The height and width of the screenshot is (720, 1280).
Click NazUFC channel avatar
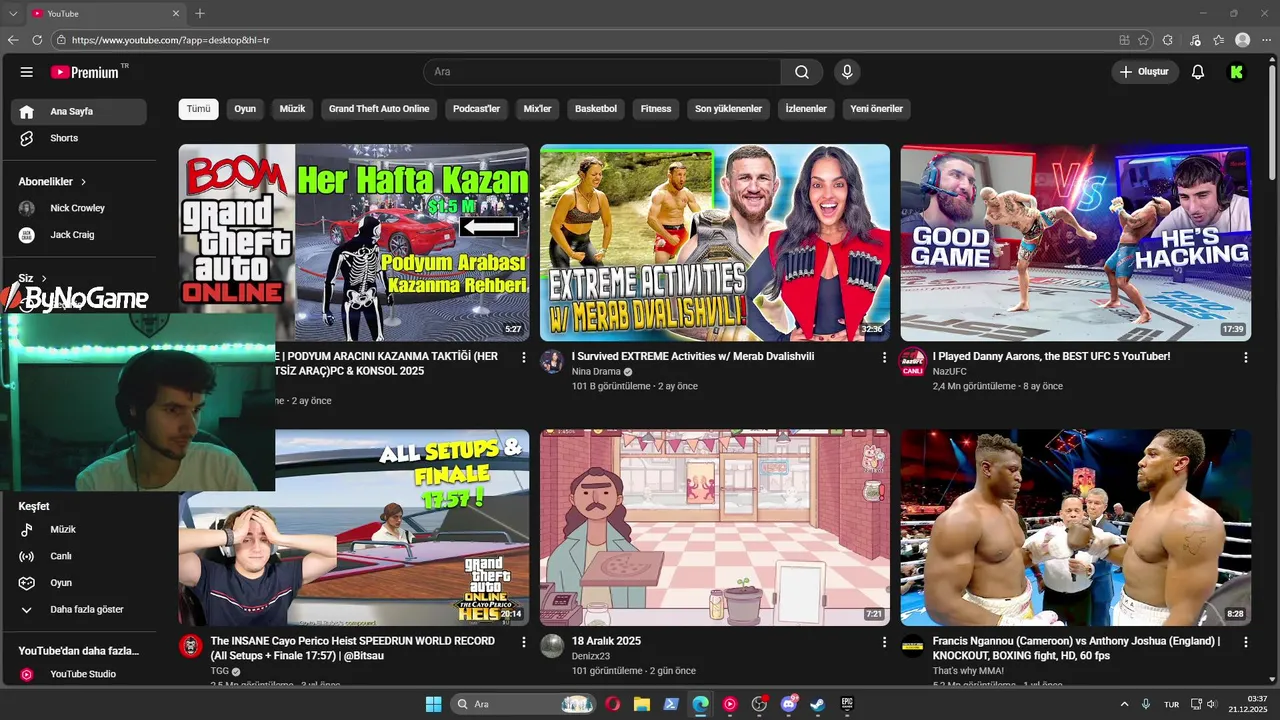pyautogui.click(x=912, y=361)
